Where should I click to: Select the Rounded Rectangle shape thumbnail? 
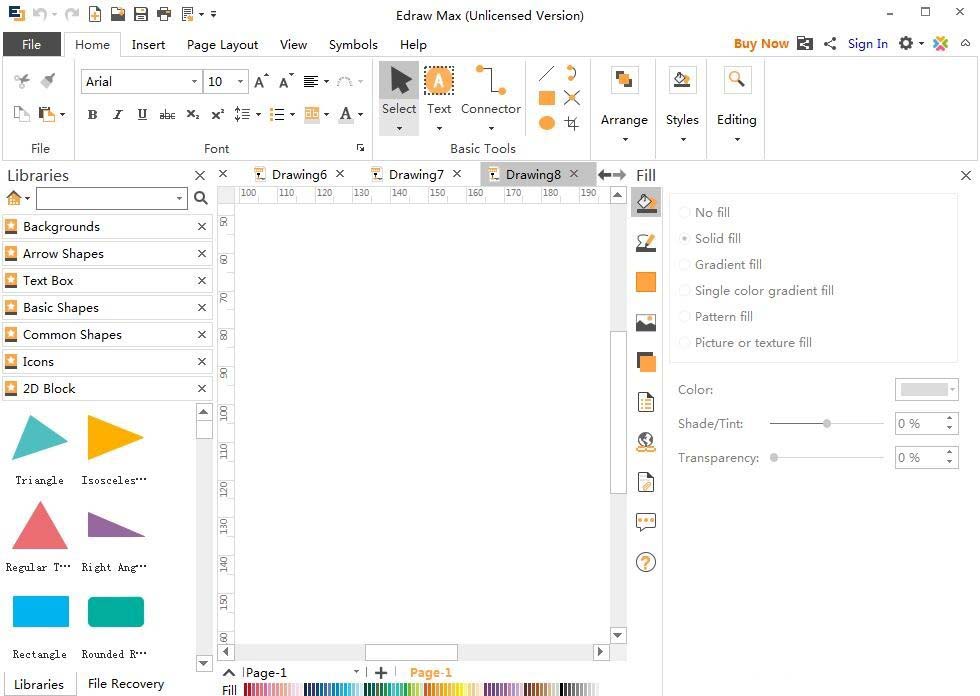tap(116, 612)
